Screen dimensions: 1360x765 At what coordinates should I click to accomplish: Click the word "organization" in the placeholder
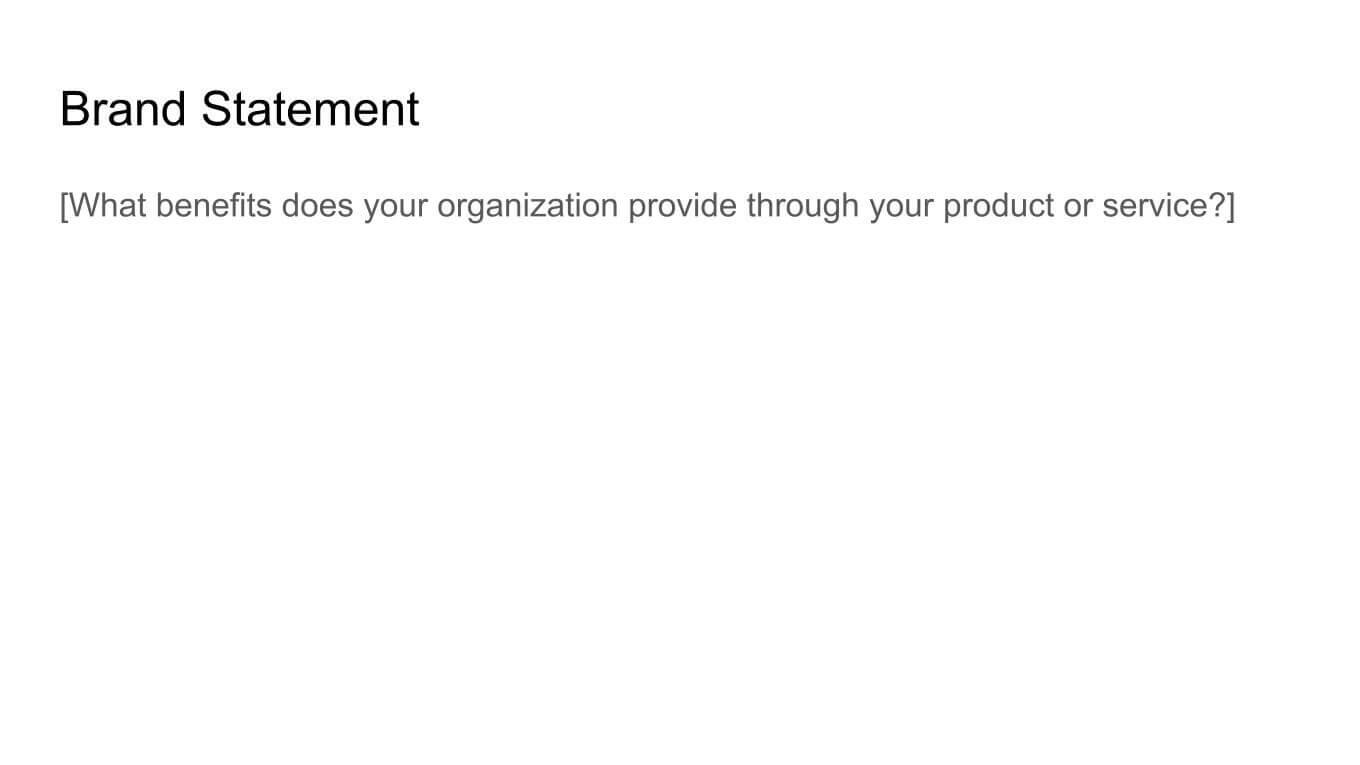(527, 206)
